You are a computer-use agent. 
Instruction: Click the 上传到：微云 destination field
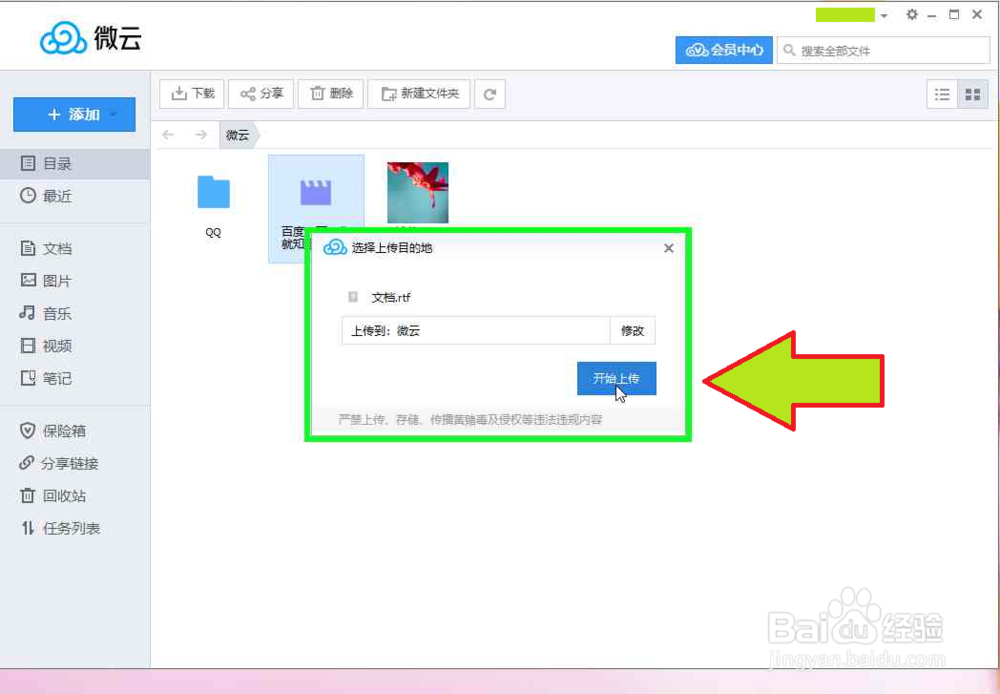(x=476, y=330)
